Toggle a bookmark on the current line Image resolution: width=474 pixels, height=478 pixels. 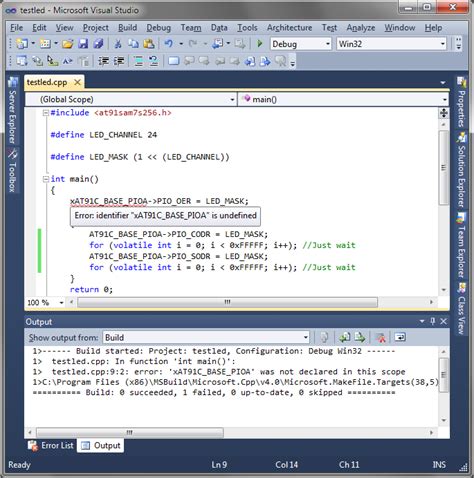(x=174, y=61)
